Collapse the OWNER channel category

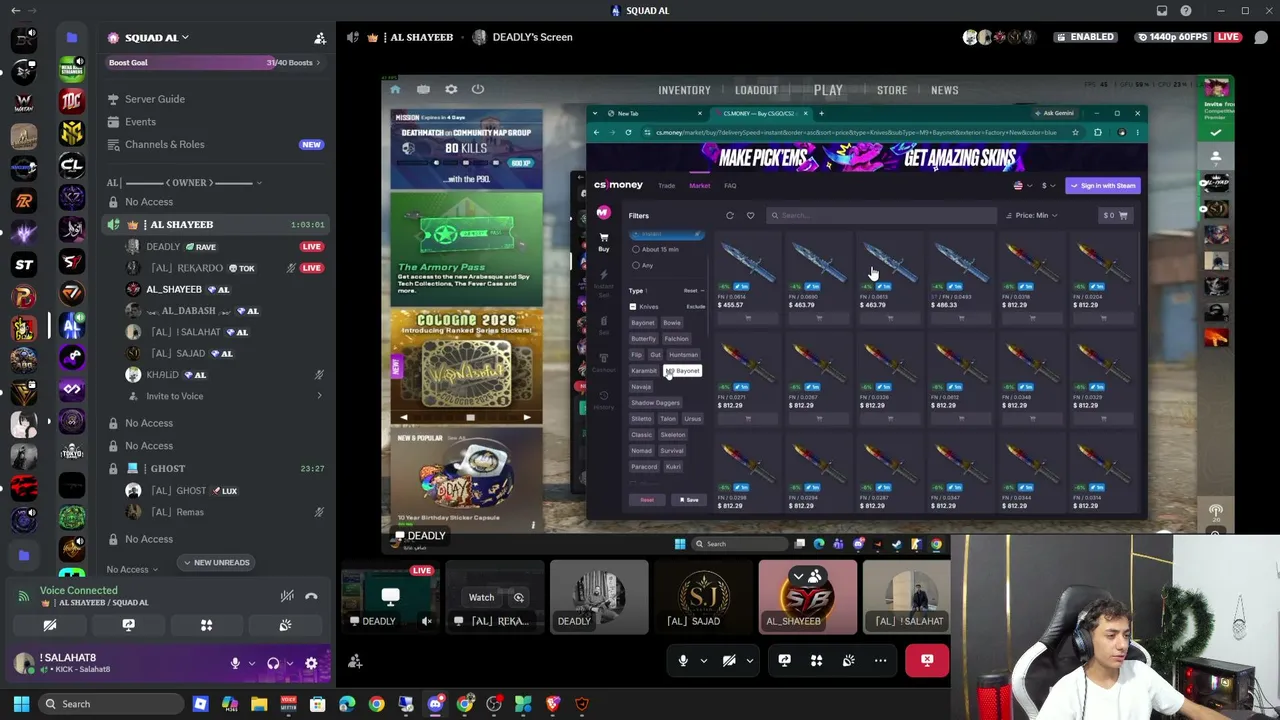[x=183, y=183]
